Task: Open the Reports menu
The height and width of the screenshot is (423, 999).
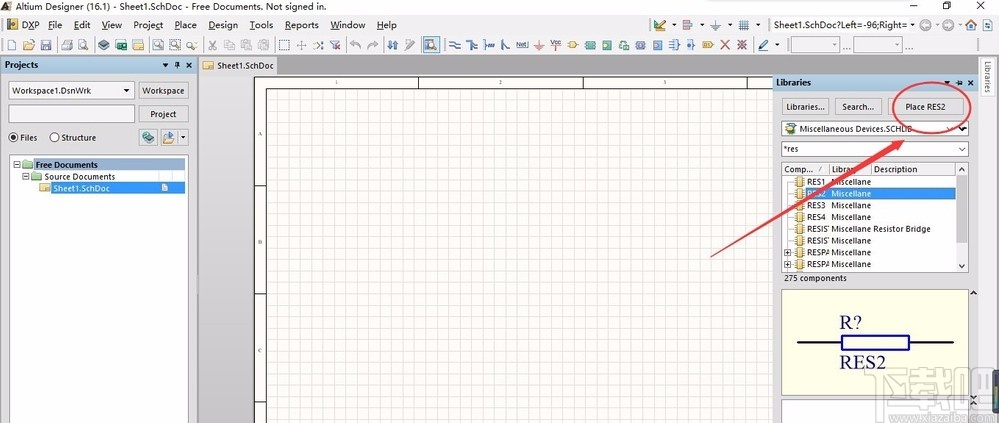Action: click(301, 25)
